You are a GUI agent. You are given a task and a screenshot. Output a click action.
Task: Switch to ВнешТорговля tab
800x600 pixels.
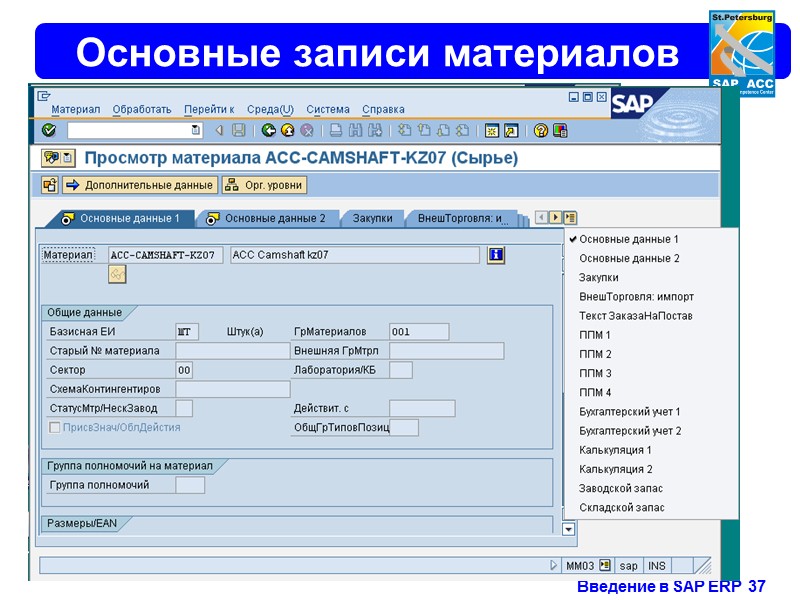pos(461,218)
